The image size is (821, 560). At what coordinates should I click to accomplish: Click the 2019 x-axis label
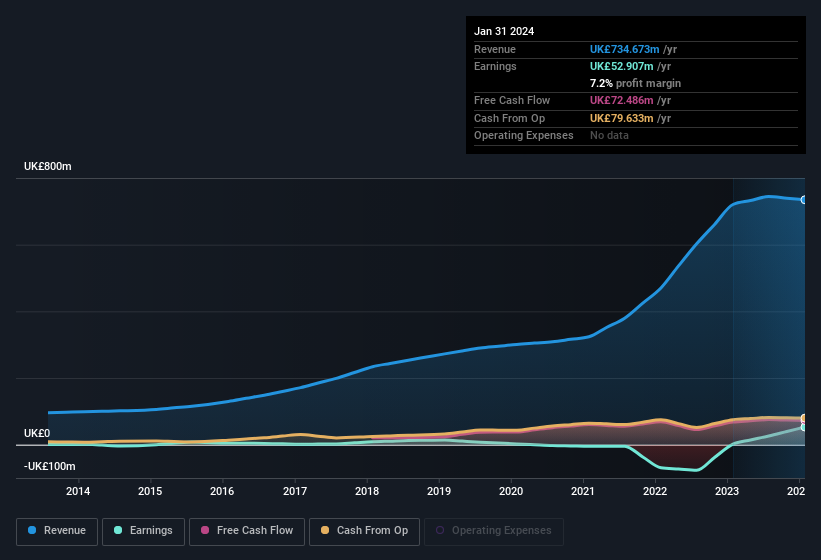pos(439,491)
